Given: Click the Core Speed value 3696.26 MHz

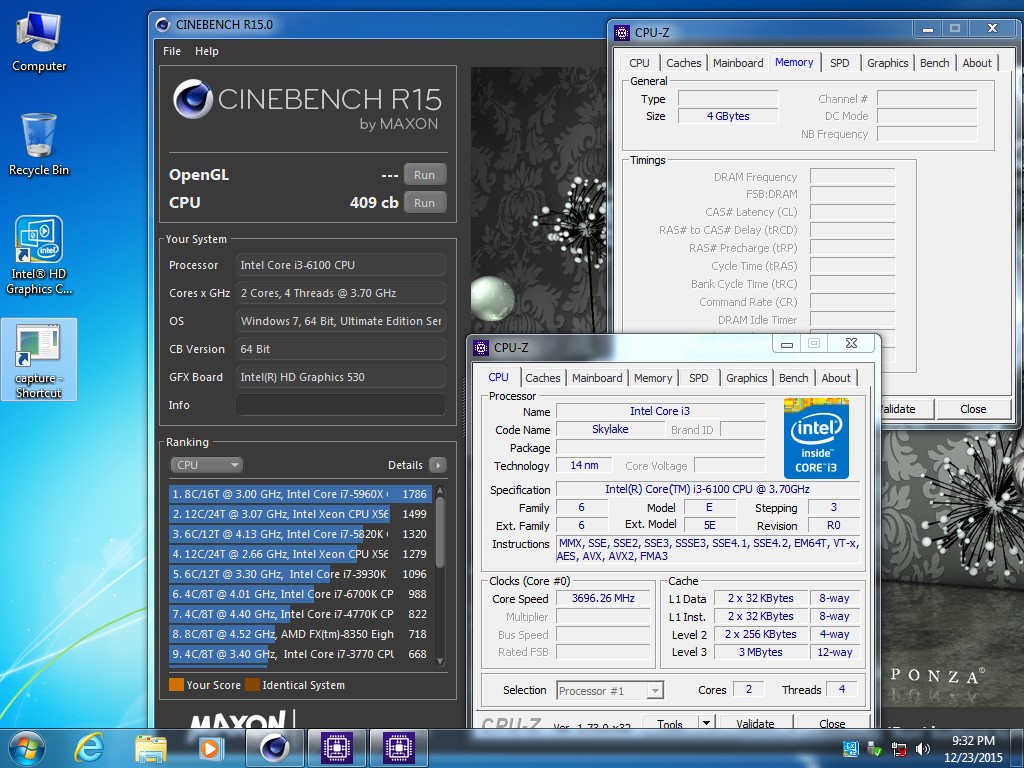Looking at the screenshot, I should 603,598.
